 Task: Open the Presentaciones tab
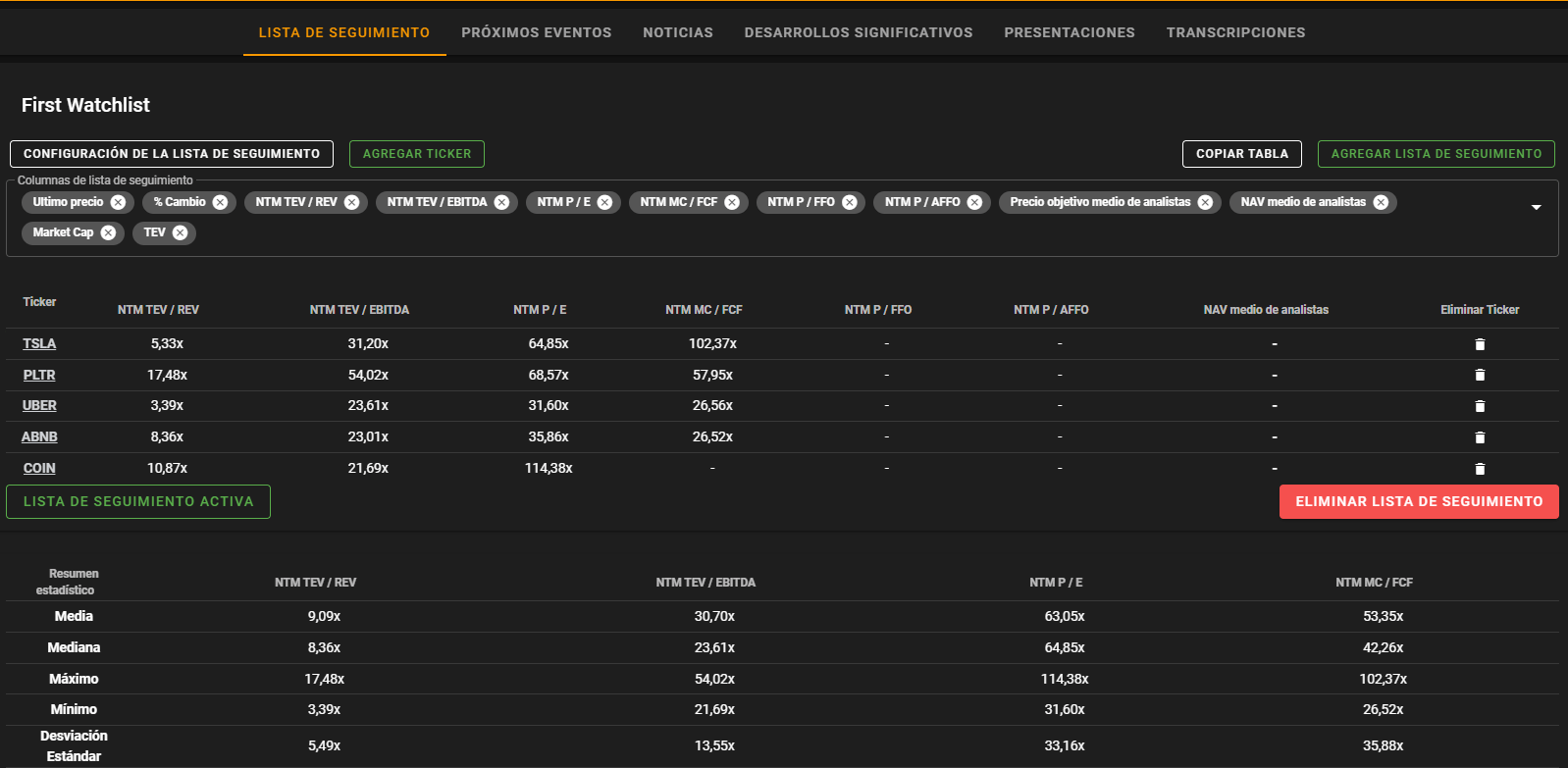click(x=1070, y=32)
